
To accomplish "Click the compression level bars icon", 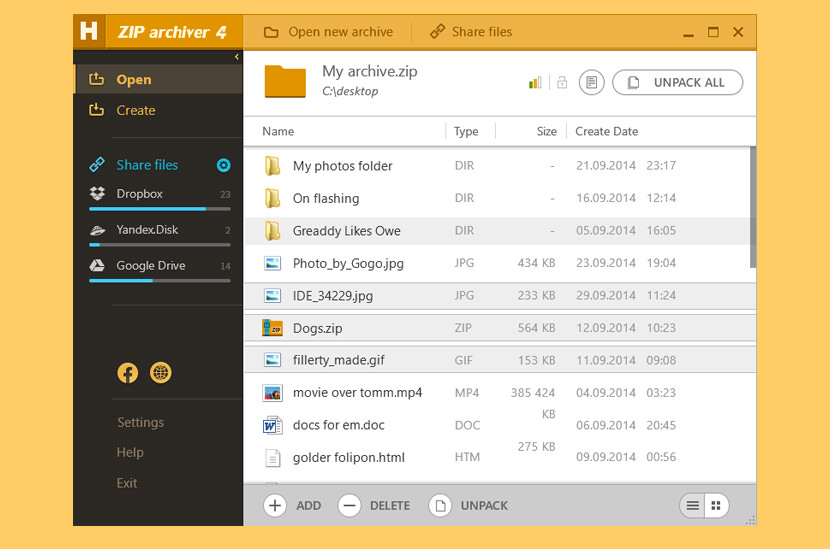I will (535, 82).
